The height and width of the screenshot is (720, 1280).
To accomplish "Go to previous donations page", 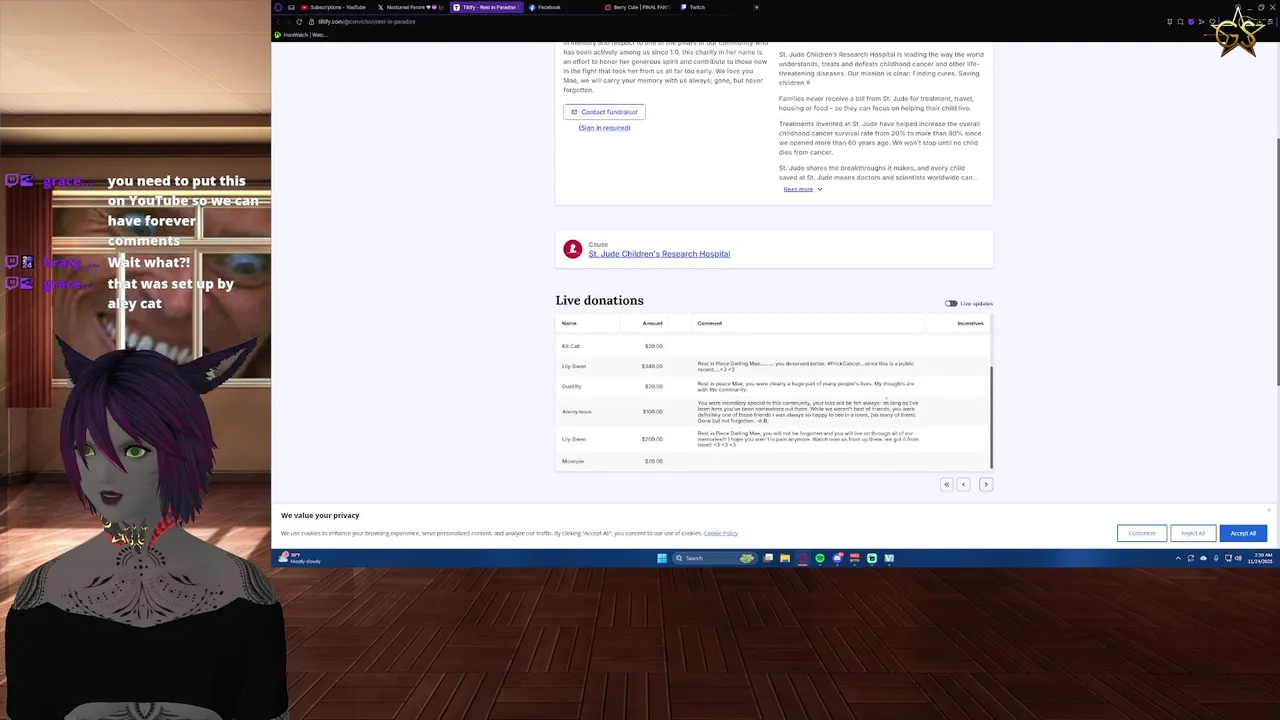I will (963, 484).
